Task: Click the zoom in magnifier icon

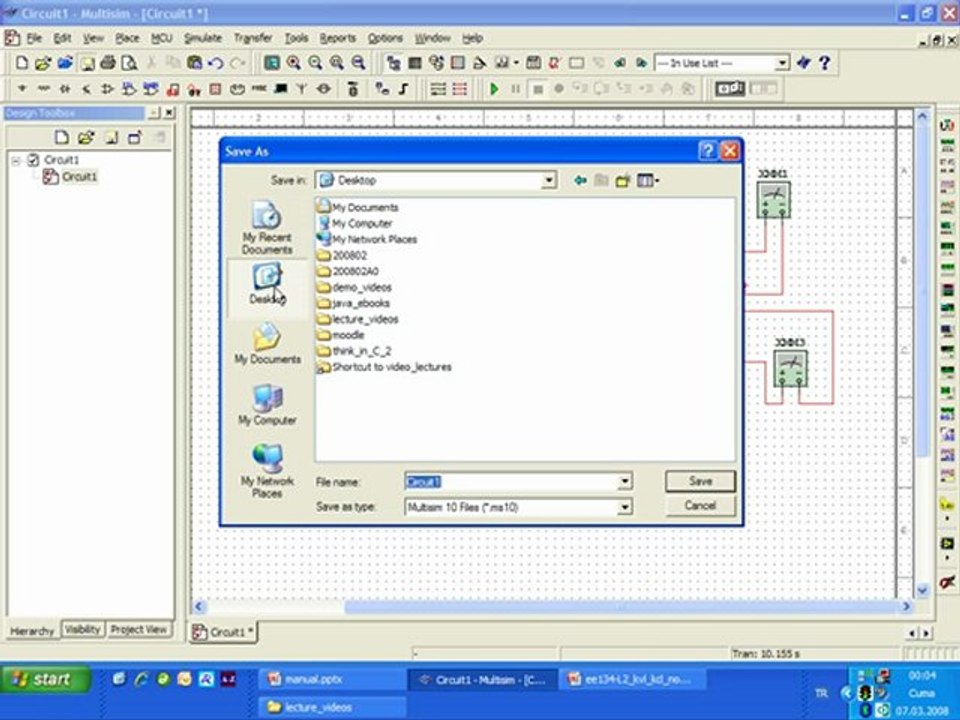Action: pyautogui.click(x=294, y=62)
